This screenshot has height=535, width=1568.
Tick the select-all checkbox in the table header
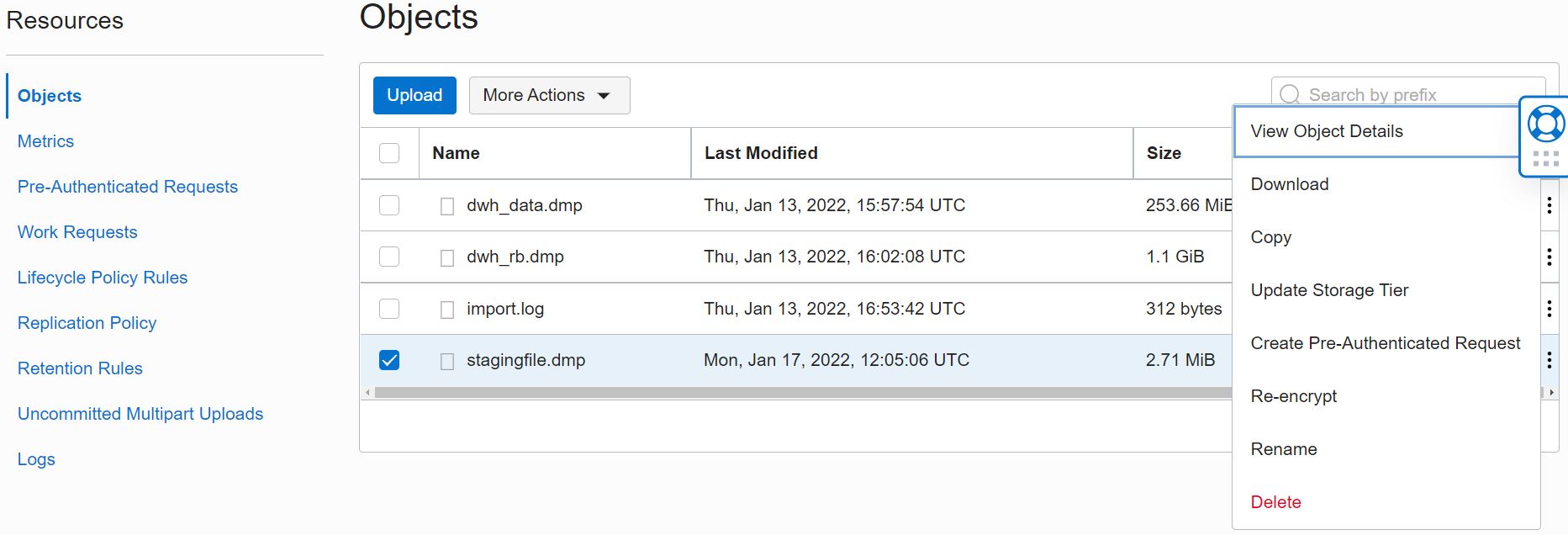click(x=389, y=153)
